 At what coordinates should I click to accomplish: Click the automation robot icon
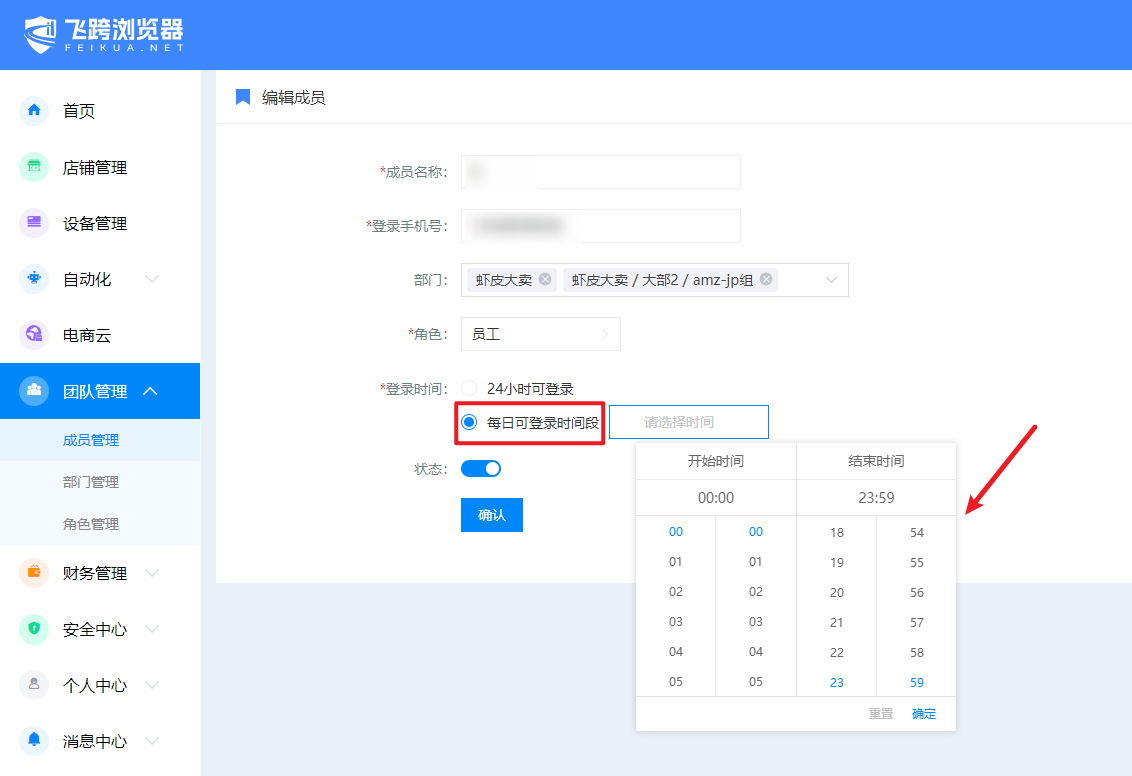pyautogui.click(x=34, y=279)
